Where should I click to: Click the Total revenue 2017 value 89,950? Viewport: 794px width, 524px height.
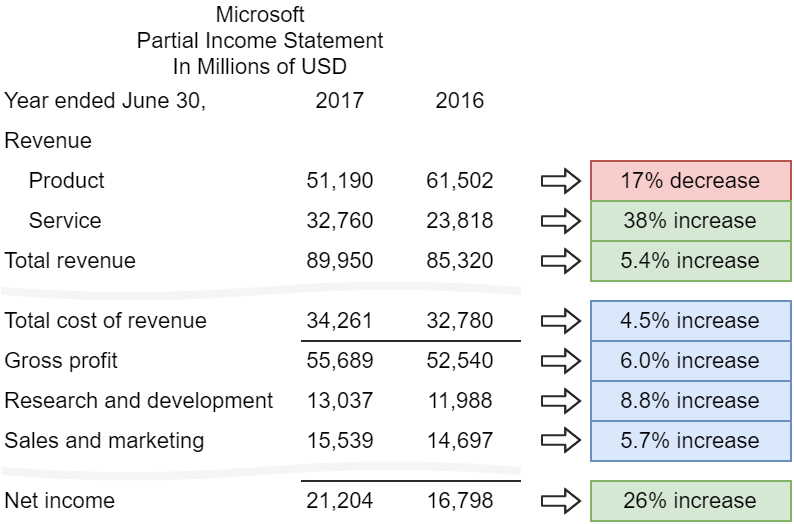340,261
